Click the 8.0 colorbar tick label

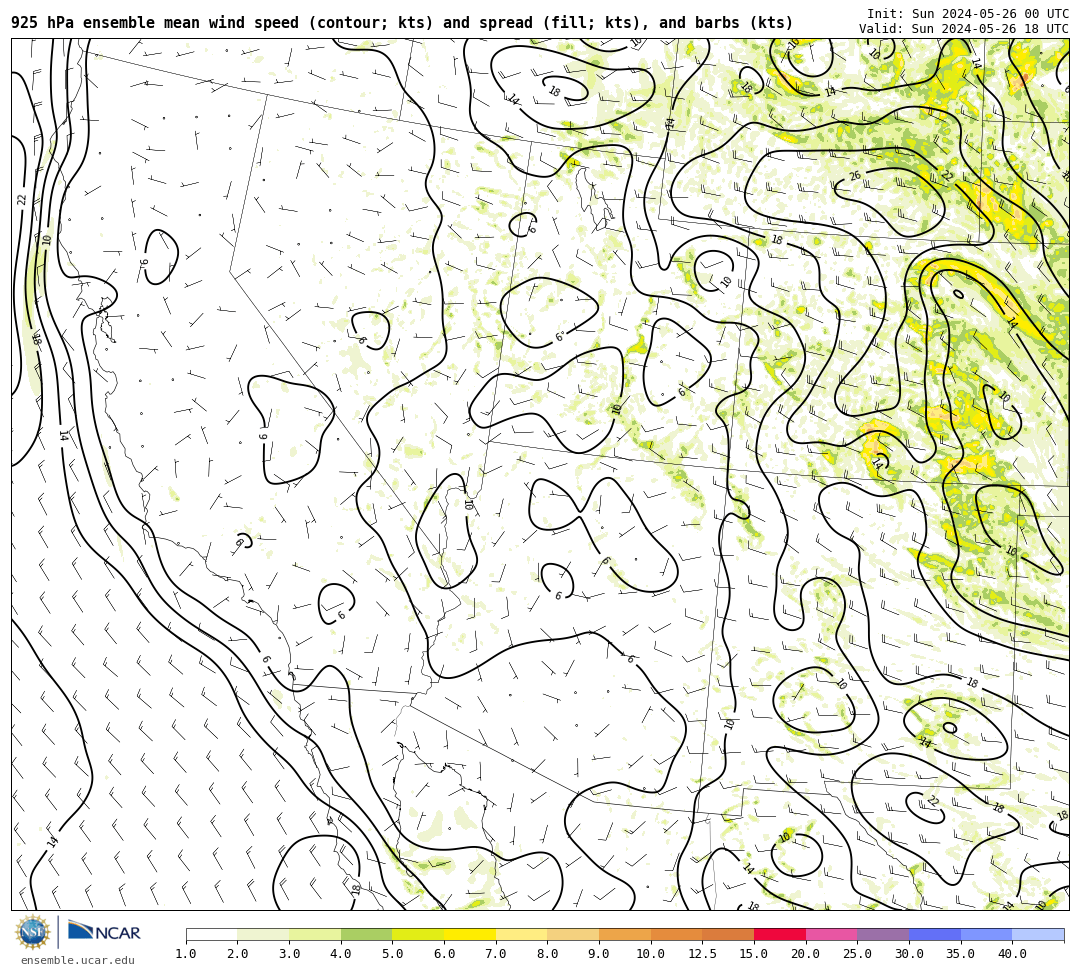[x=548, y=954]
